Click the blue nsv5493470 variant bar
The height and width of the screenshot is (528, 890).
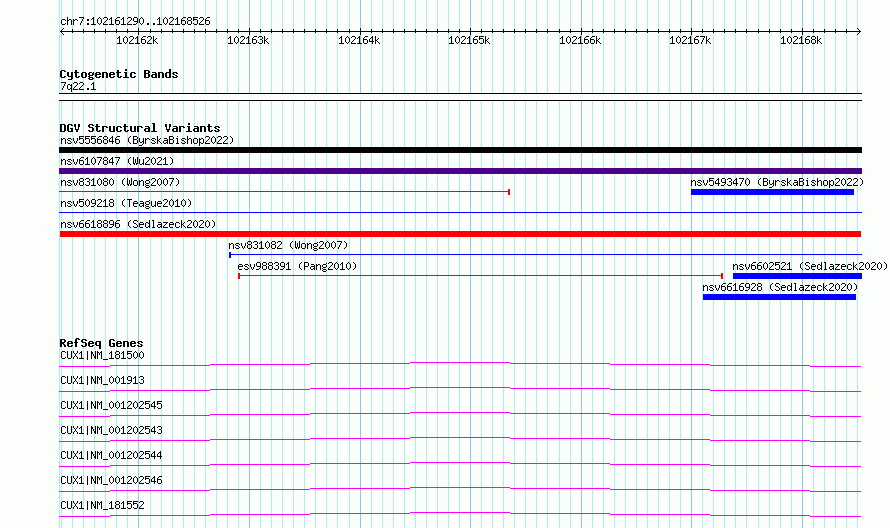coord(772,192)
